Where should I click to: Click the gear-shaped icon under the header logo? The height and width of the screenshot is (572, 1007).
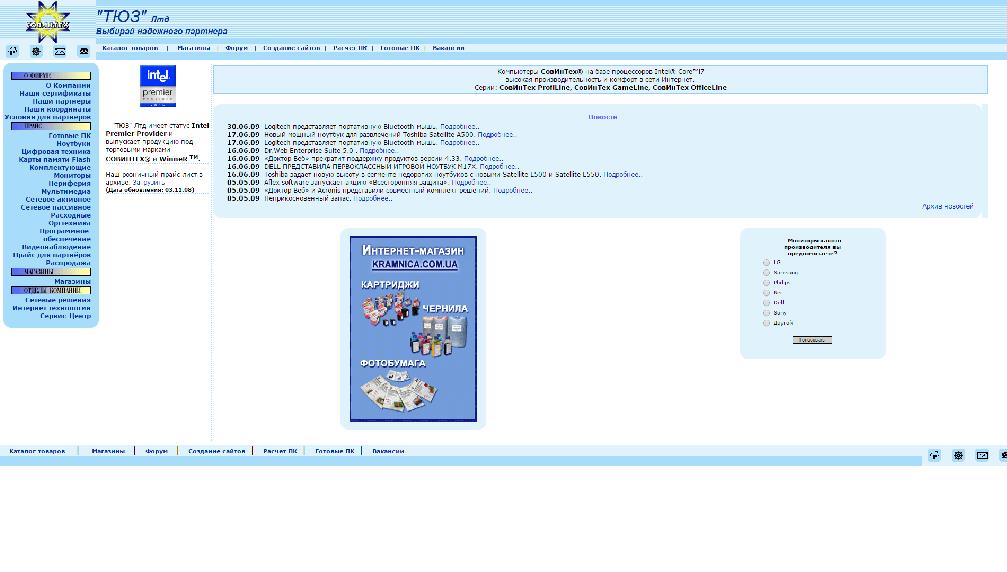click(36, 51)
